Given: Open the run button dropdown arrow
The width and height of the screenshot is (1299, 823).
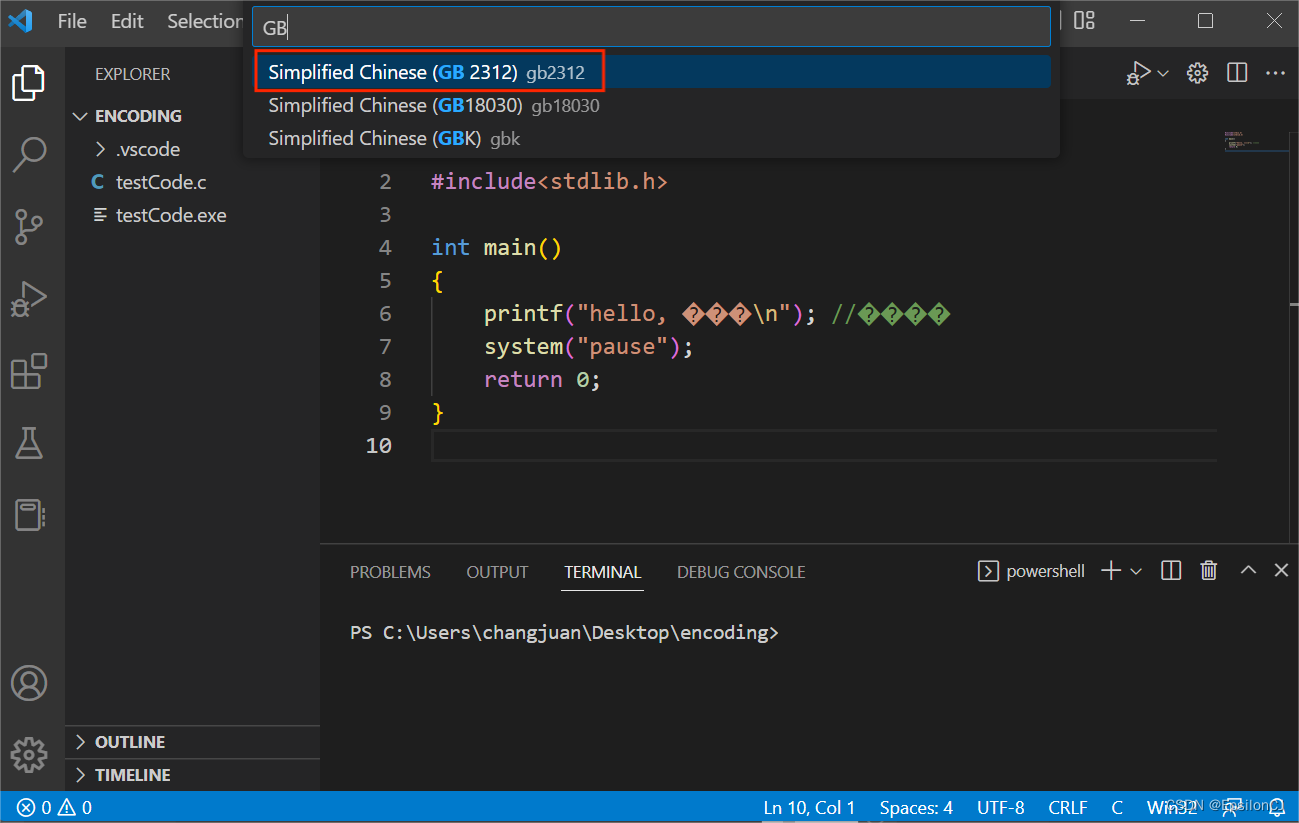Looking at the screenshot, I should [x=1163, y=73].
